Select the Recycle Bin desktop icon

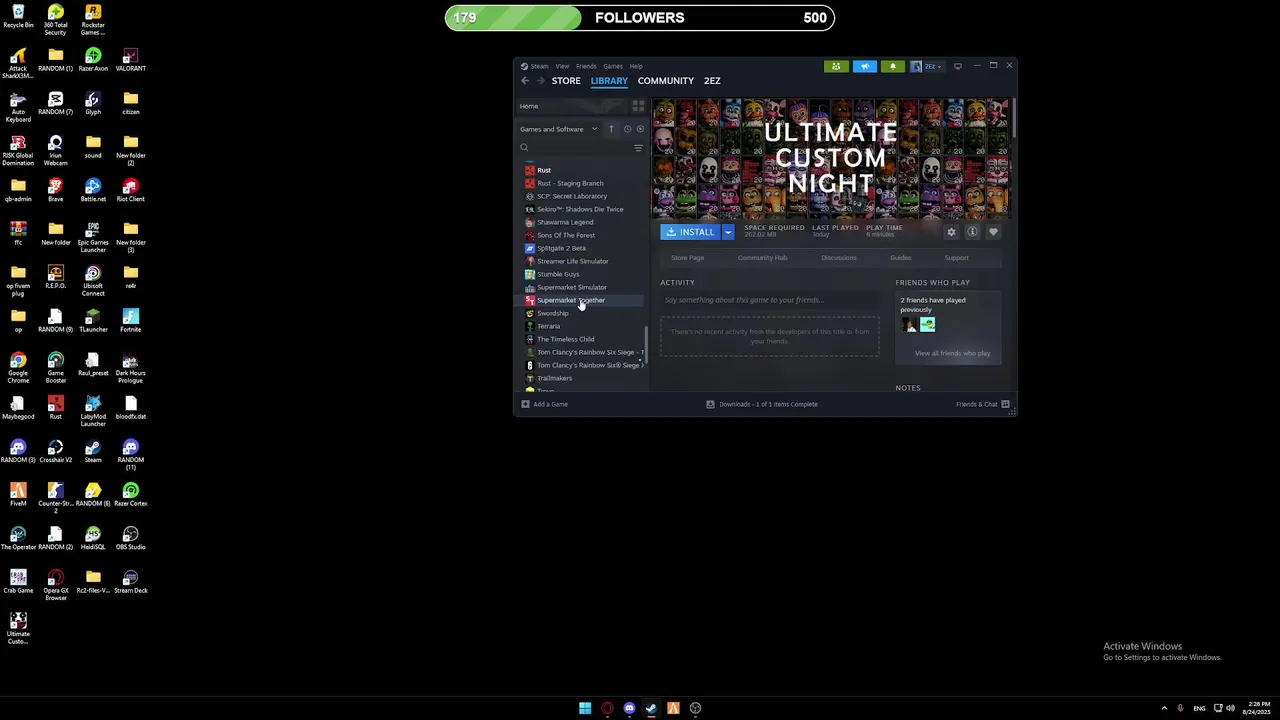tap(18, 17)
